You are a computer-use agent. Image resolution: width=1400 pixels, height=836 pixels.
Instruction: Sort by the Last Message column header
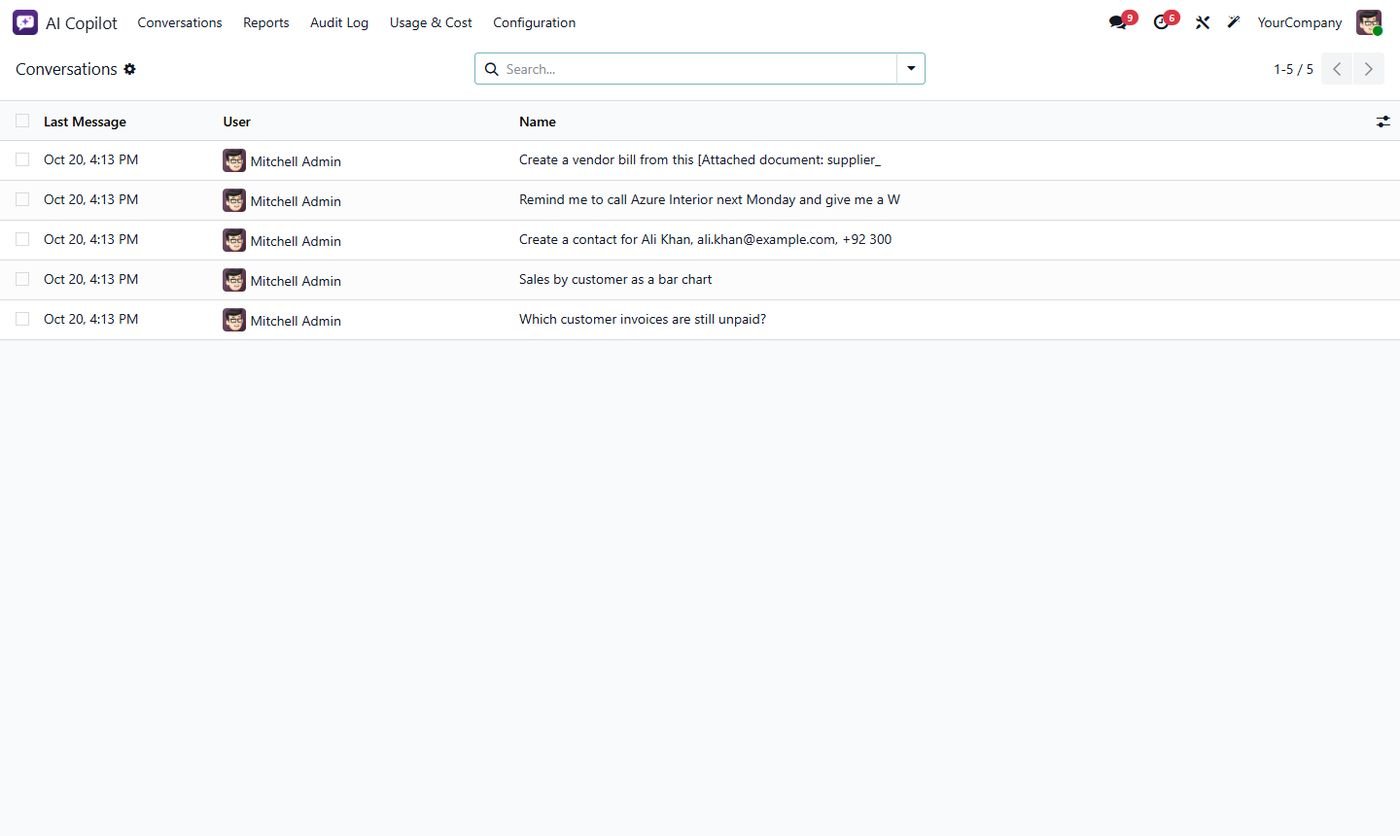(x=85, y=121)
